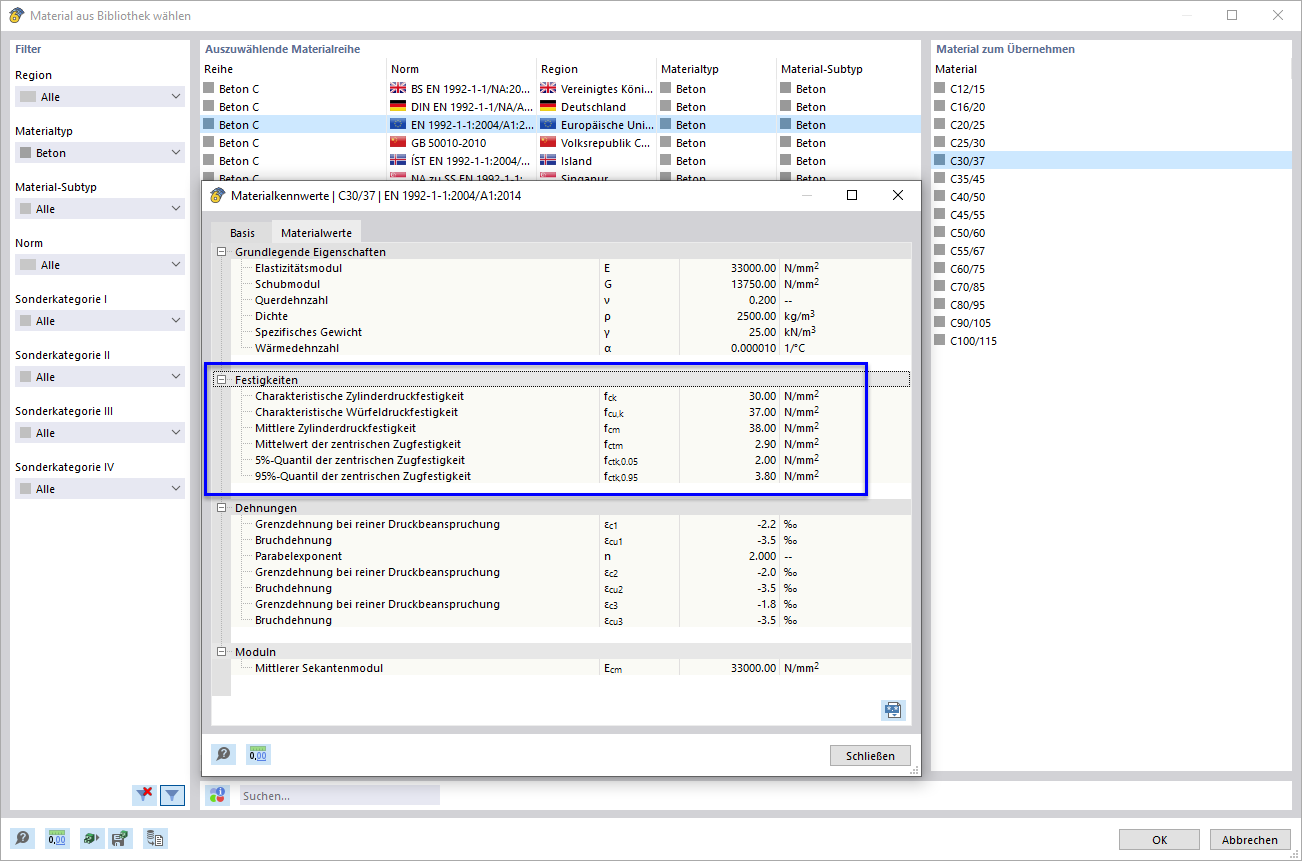Select the C90/105 material
Image resolution: width=1302 pixels, height=861 pixels.
1112,322
